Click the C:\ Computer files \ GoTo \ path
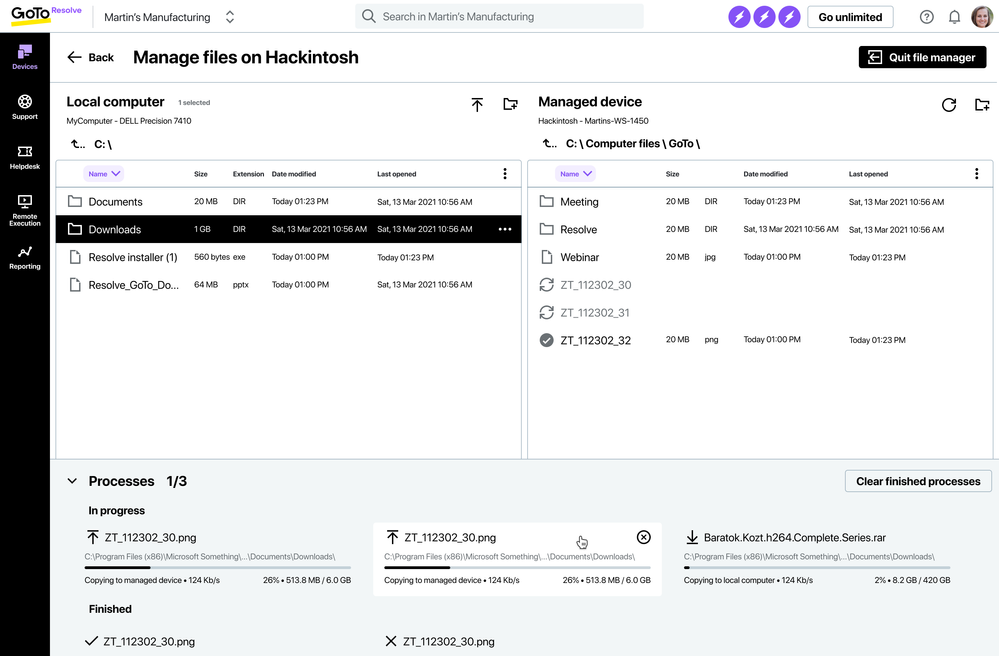Image resolution: width=999 pixels, height=656 pixels. tap(633, 143)
